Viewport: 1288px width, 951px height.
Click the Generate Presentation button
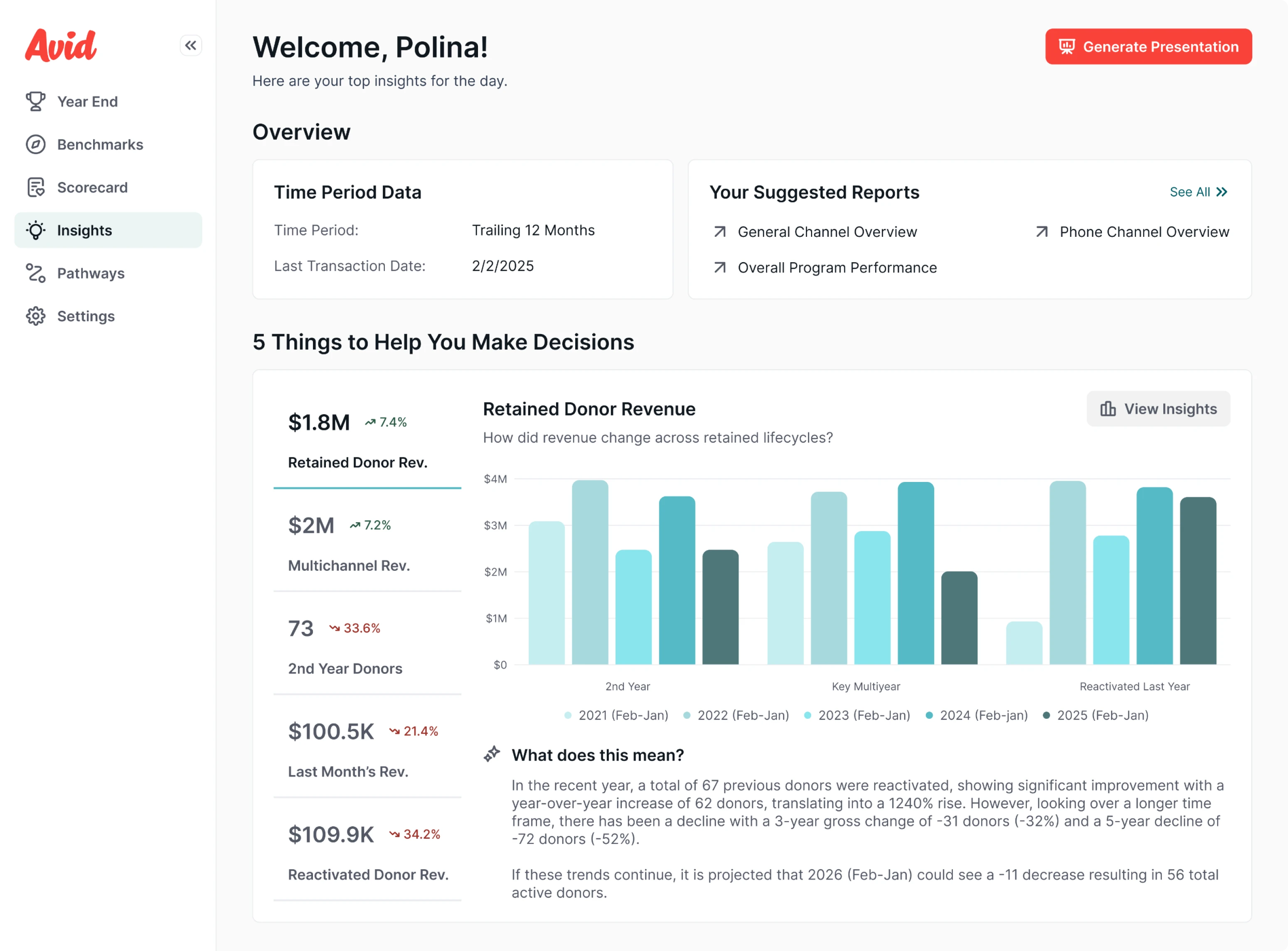1148,47
